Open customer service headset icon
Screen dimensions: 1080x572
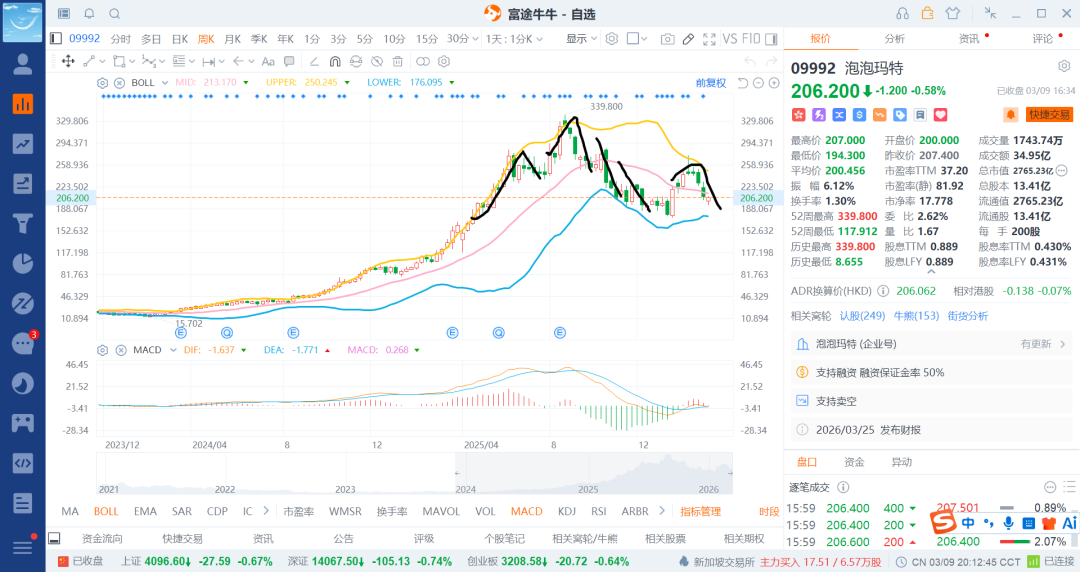[x=902, y=13]
